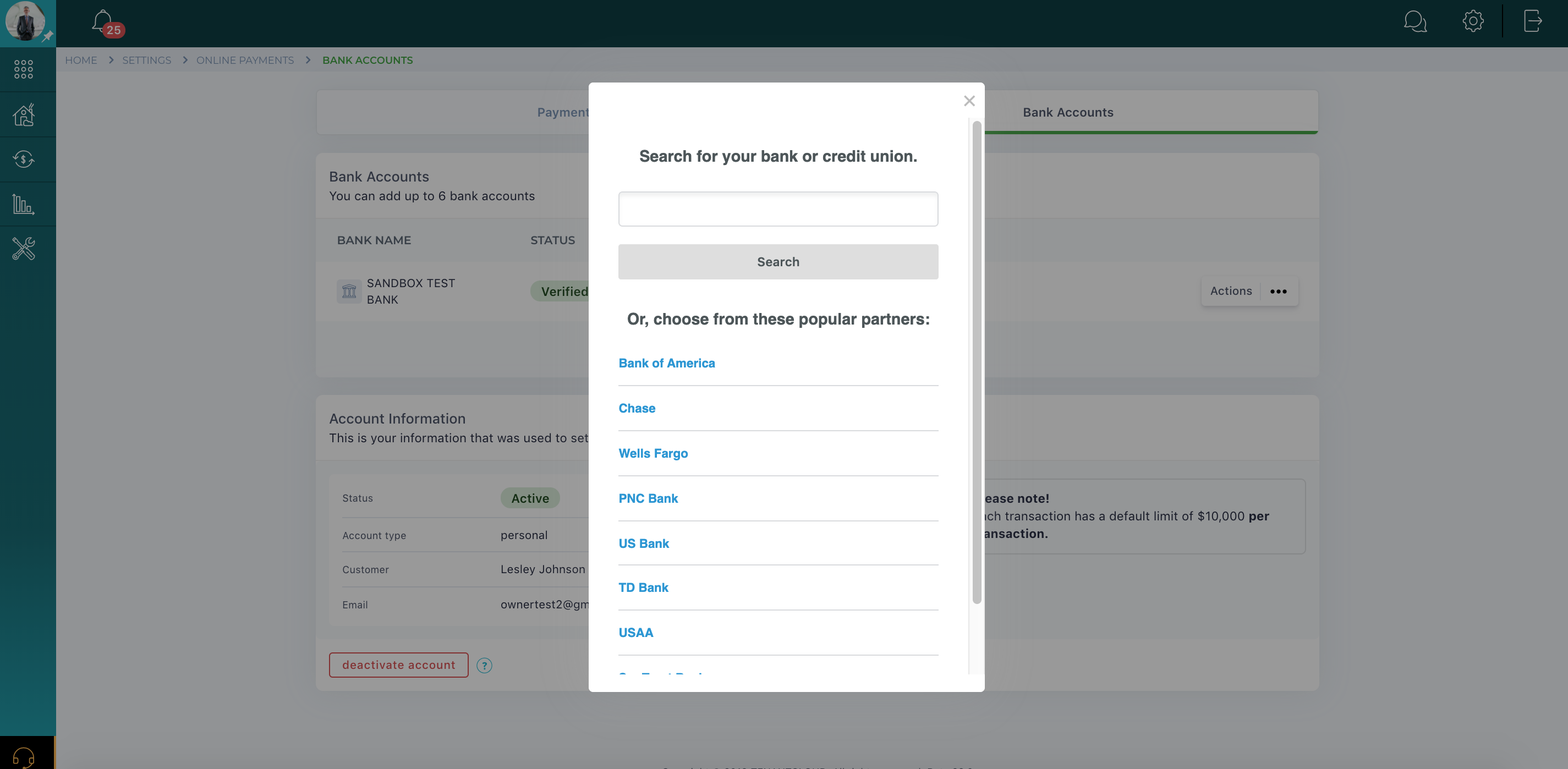Select Bank of America partner
Viewport: 1568px width, 769px height.
pyautogui.click(x=666, y=363)
